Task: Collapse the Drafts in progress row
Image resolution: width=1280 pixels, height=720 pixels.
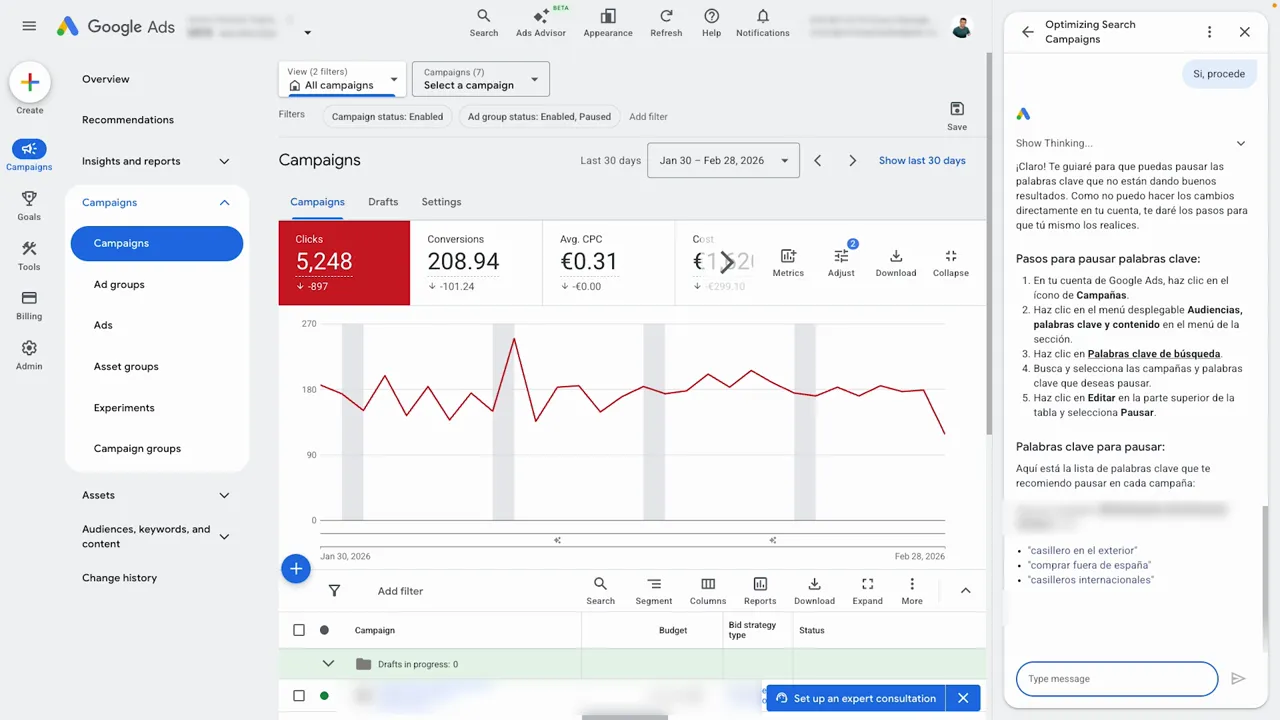Action: (x=328, y=664)
